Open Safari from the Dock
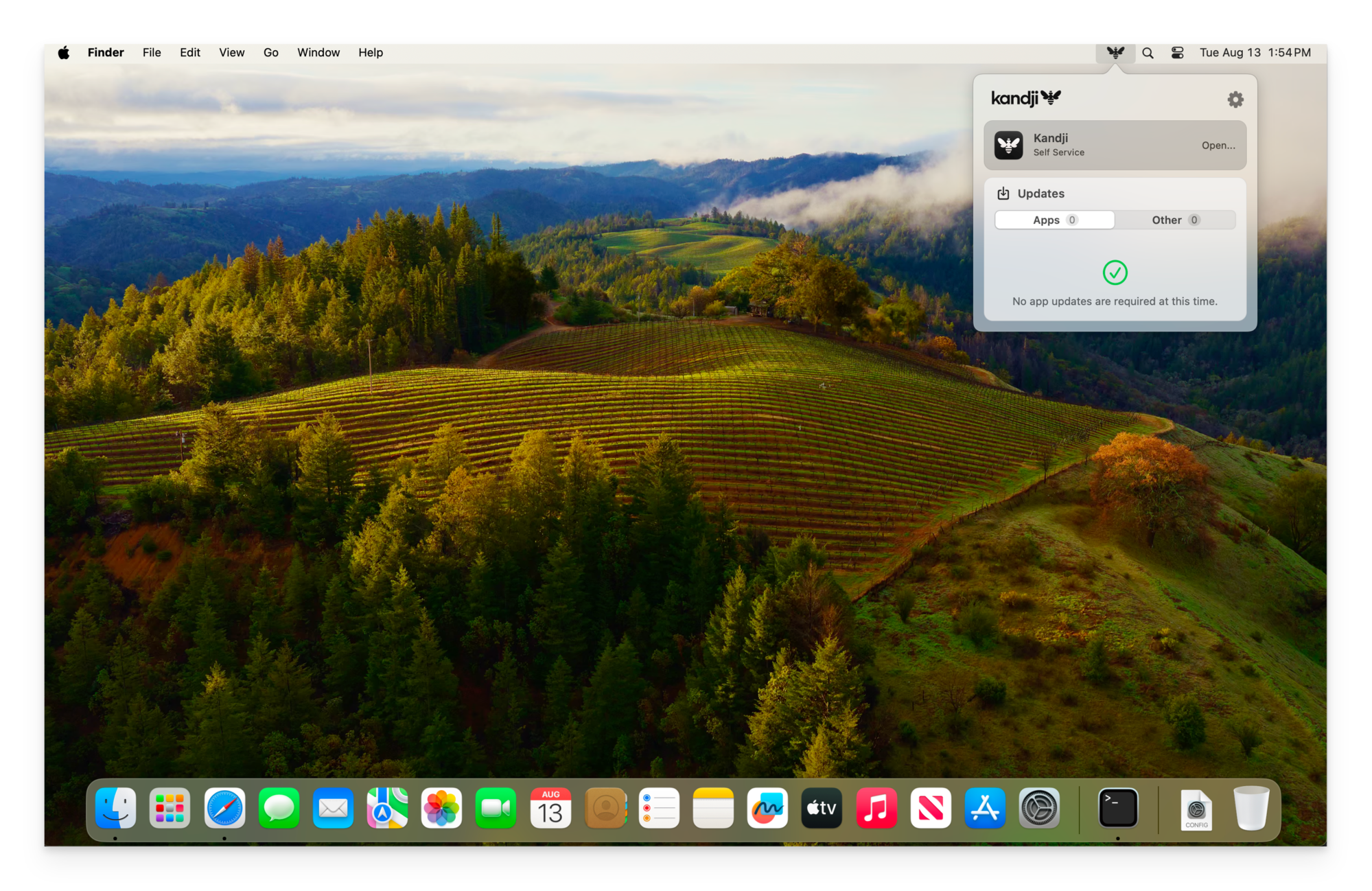The image size is (1372, 891). [x=224, y=808]
